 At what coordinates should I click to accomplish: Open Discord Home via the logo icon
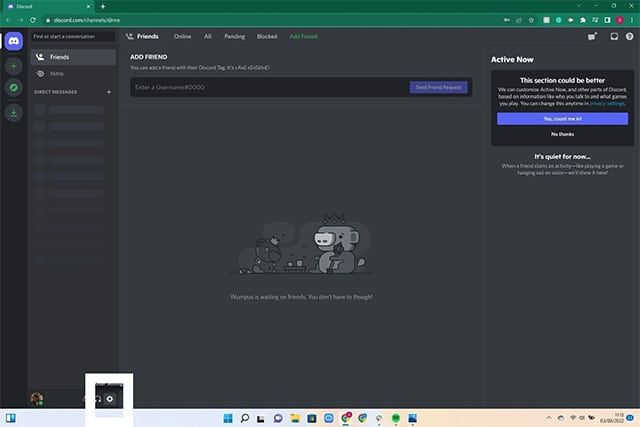pos(14,41)
